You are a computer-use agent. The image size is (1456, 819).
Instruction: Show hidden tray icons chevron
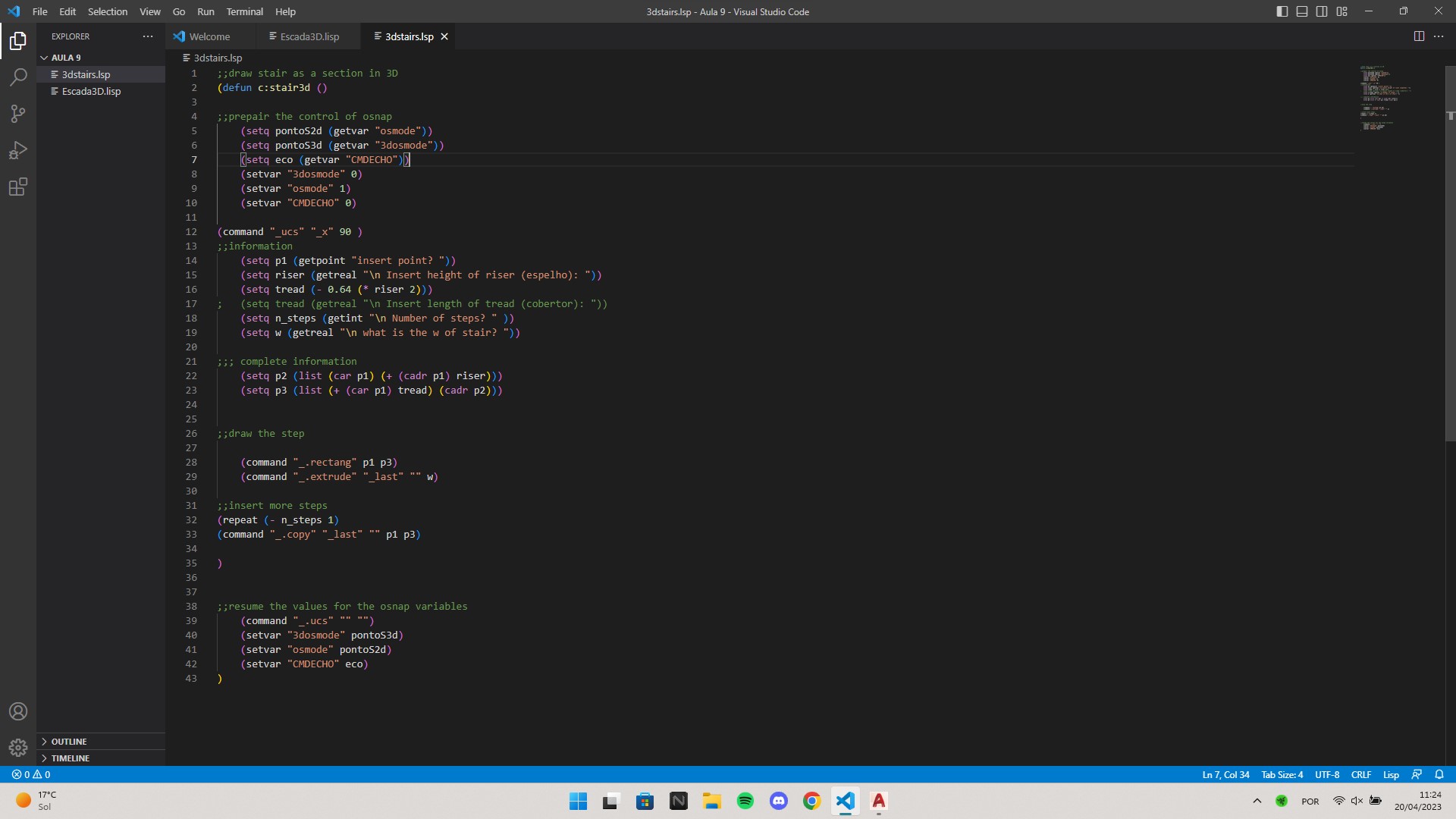pyautogui.click(x=1257, y=801)
